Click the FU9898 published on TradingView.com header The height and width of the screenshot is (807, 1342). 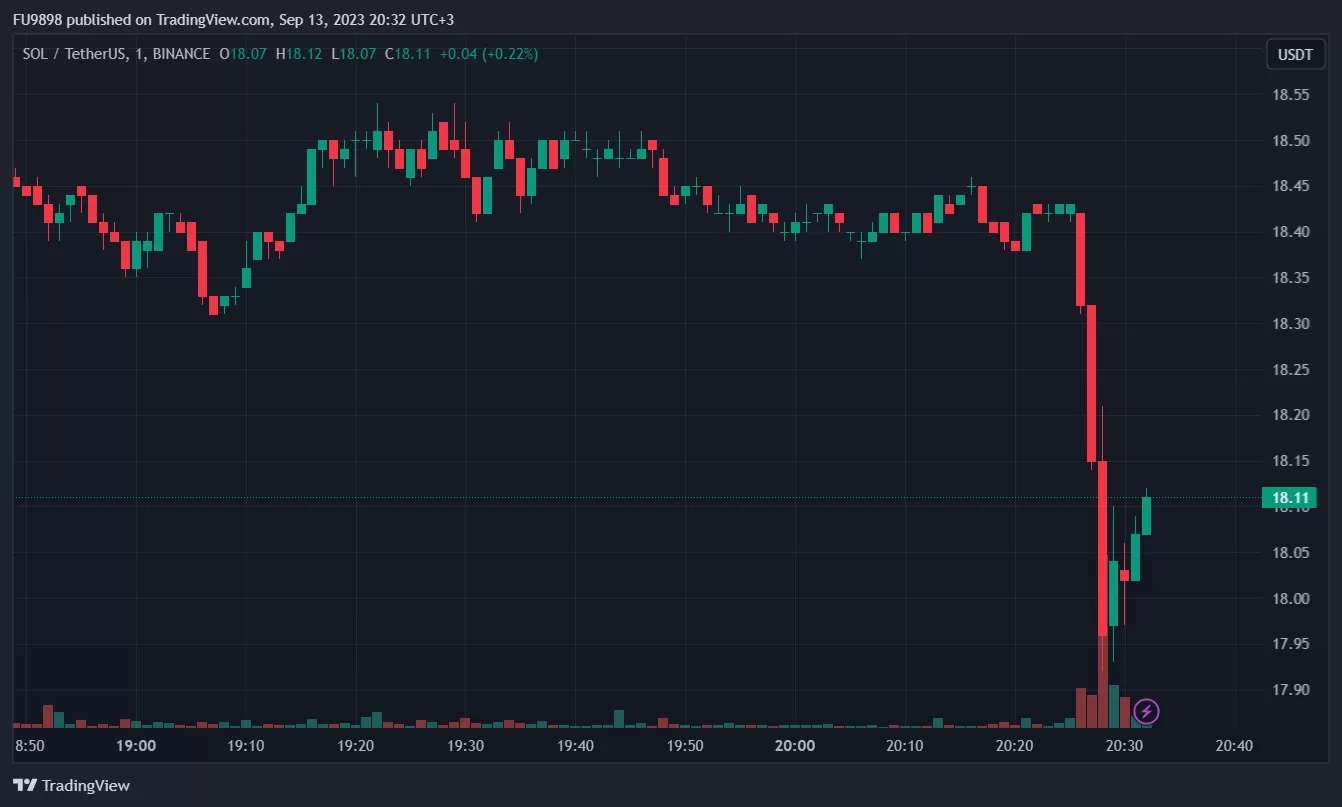(x=141, y=20)
